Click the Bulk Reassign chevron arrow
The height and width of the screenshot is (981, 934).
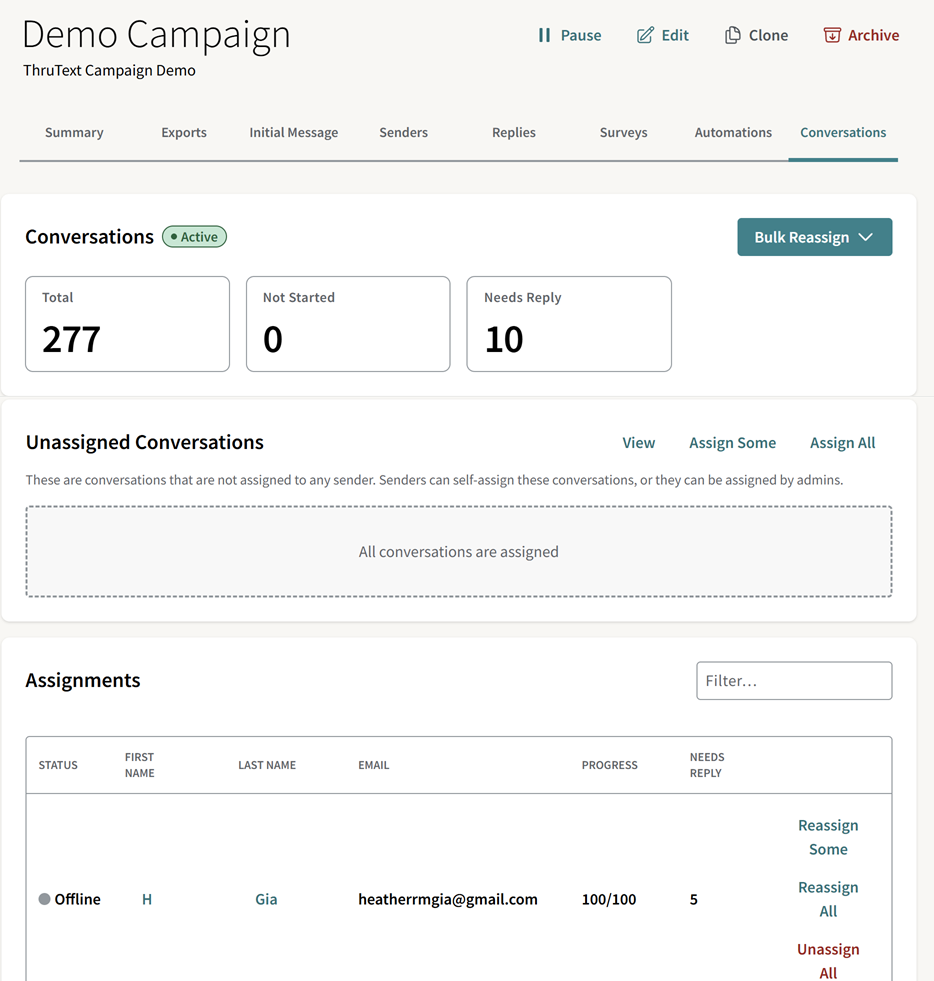pos(866,237)
